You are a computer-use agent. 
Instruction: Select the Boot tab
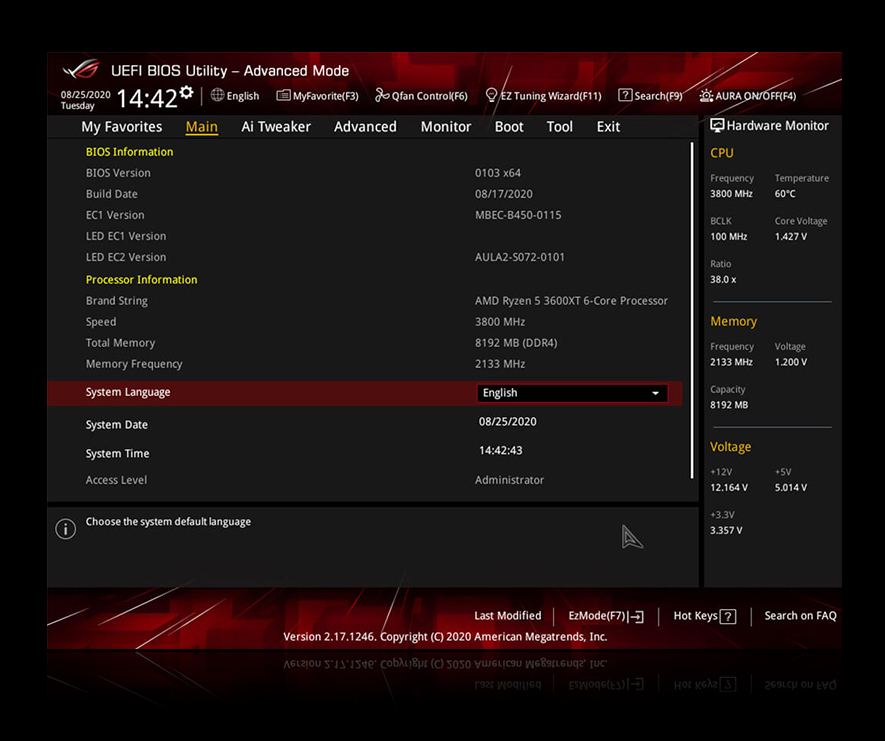coord(509,127)
